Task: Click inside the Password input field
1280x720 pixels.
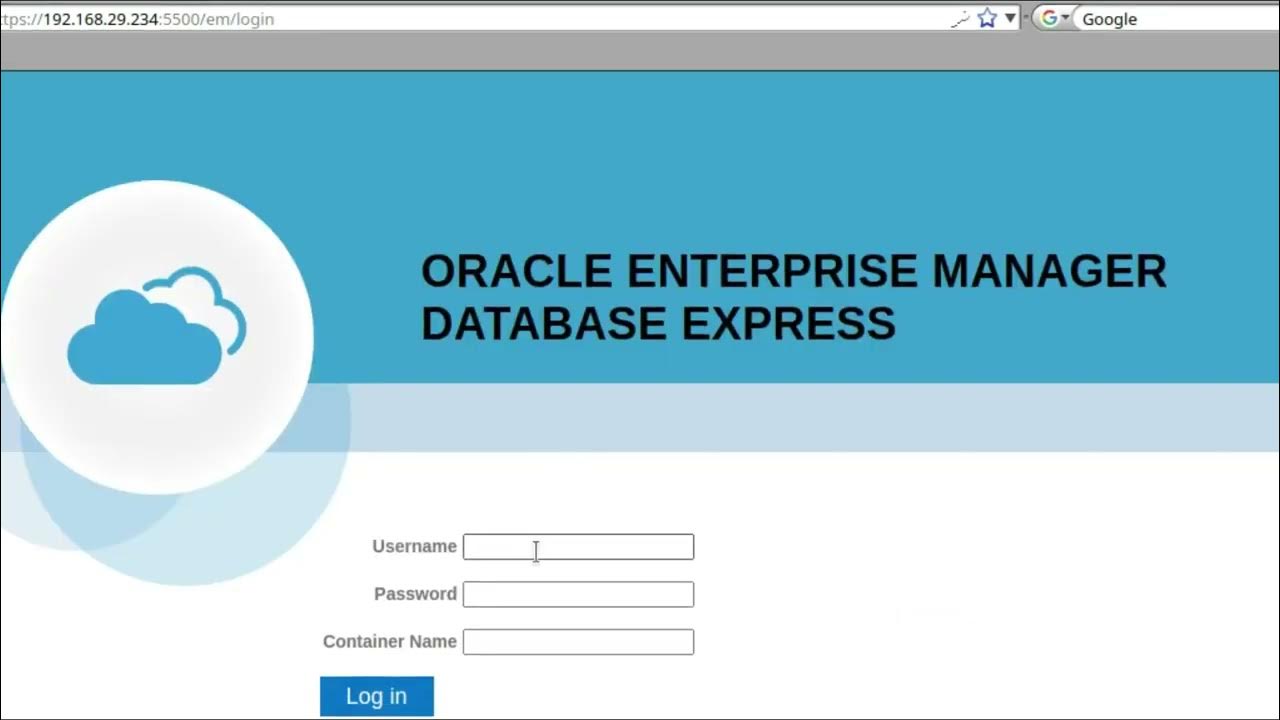Action: tap(578, 594)
